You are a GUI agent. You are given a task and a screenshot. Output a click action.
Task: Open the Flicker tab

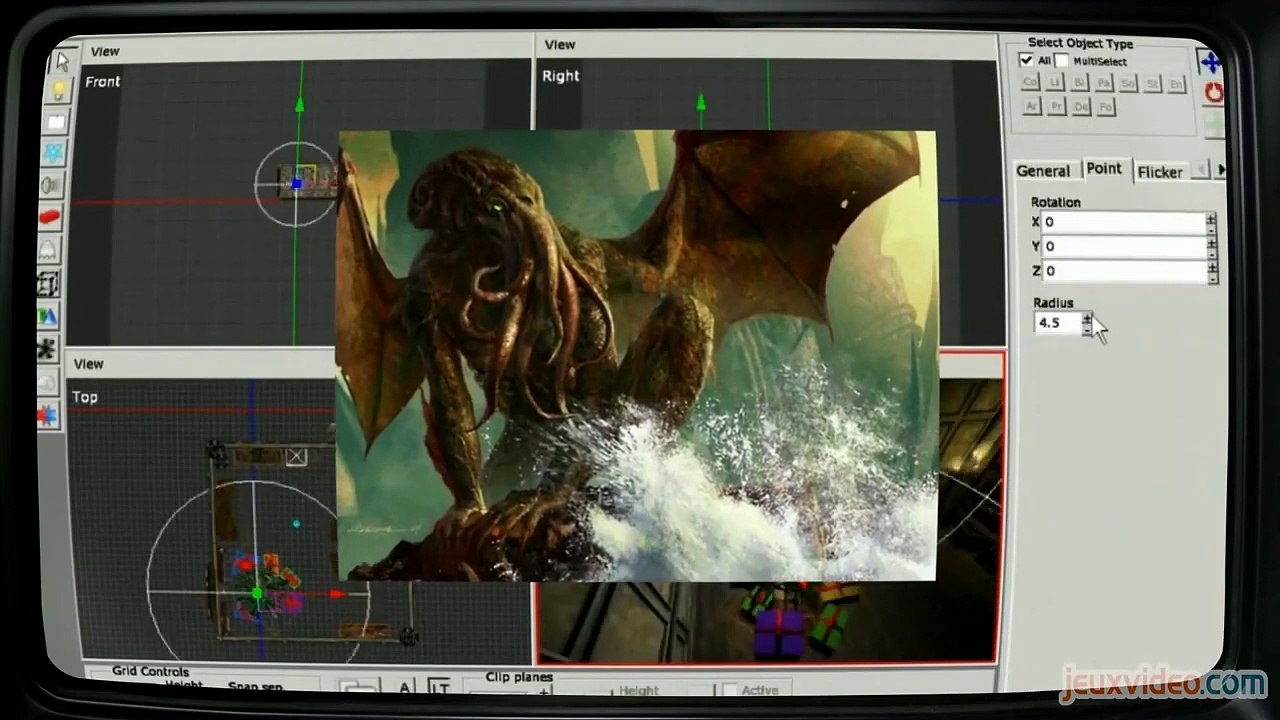click(1160, 172)
